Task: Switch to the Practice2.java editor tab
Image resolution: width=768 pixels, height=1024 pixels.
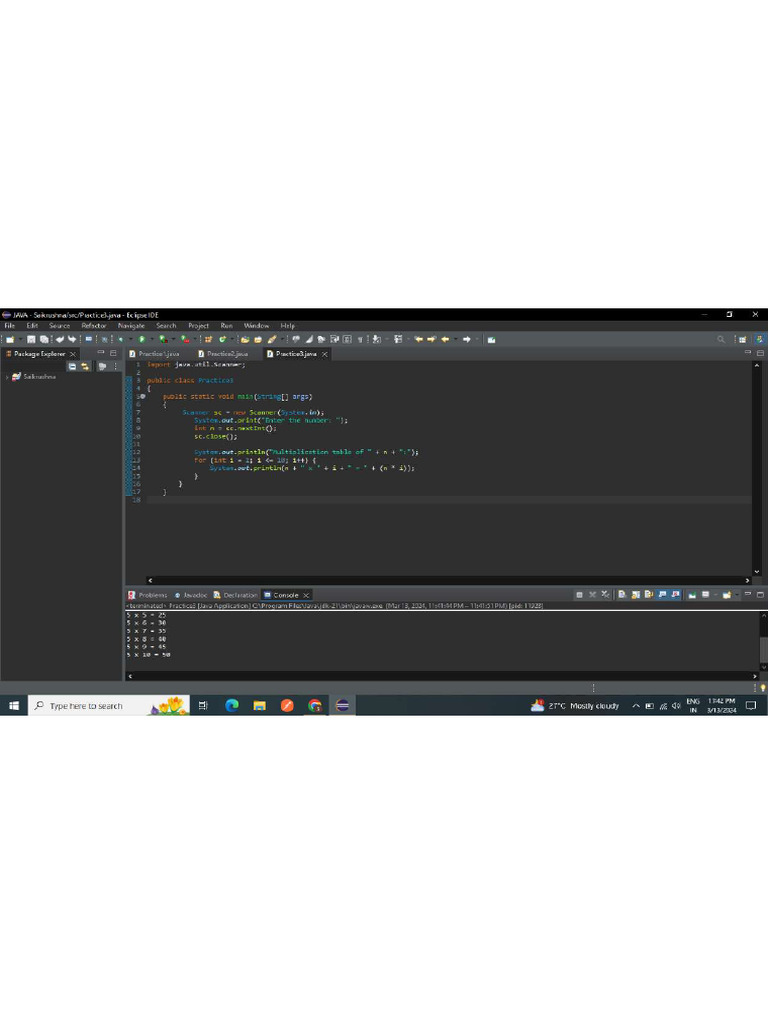Action: 223,354
